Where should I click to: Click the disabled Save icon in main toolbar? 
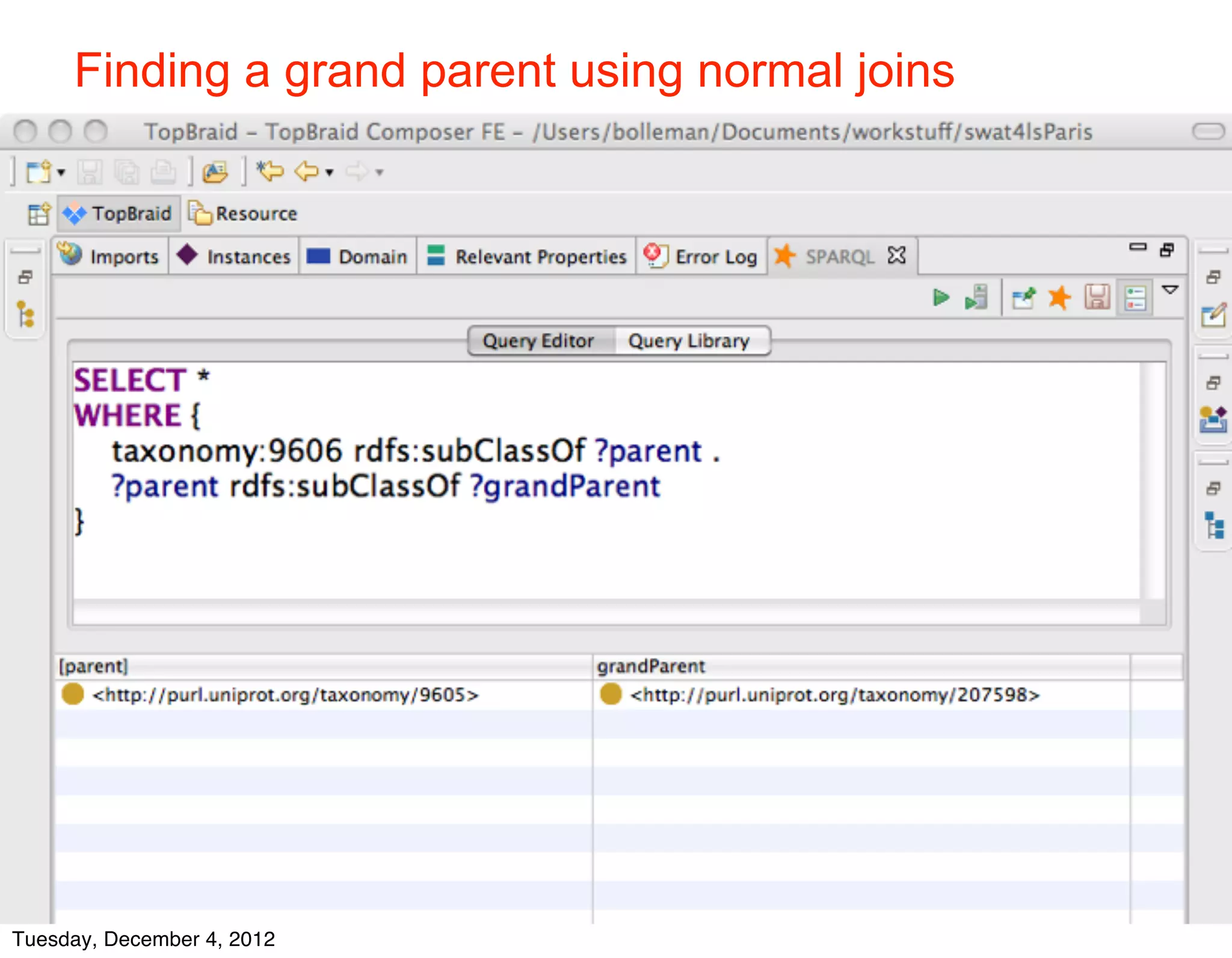90,172
